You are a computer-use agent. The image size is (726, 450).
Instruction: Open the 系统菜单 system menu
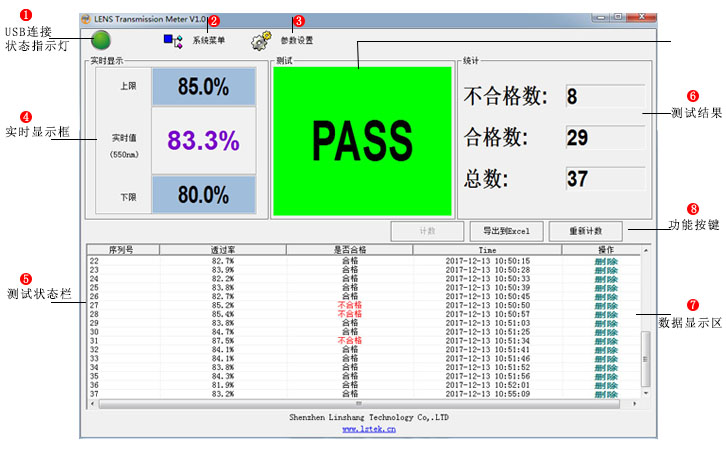click(208, 41)
